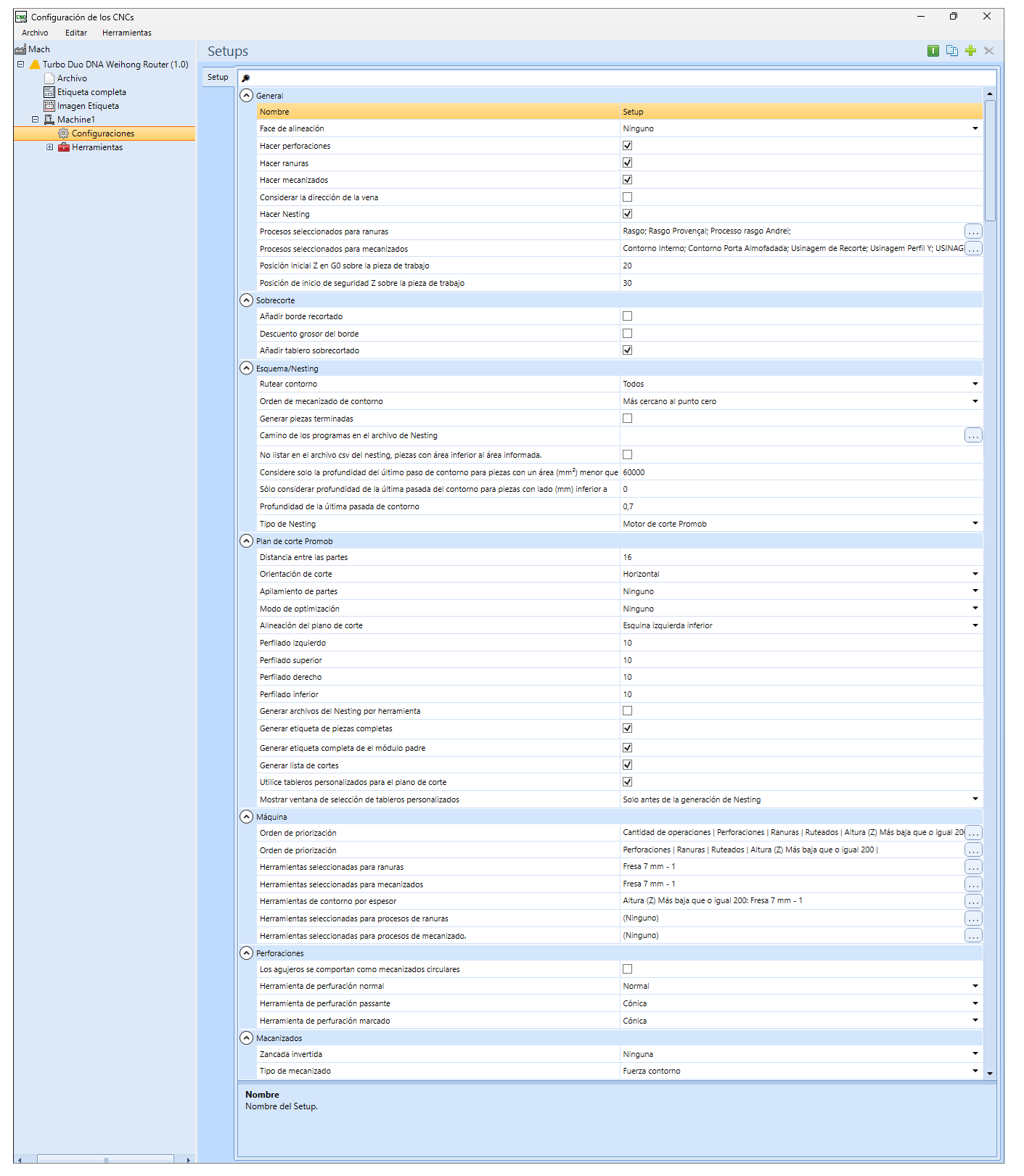The width and height of the screenshot is (1024, 1176).
Task: Open Orden de mecanizado de contorno dropdown
Action: tap(975, 401)
